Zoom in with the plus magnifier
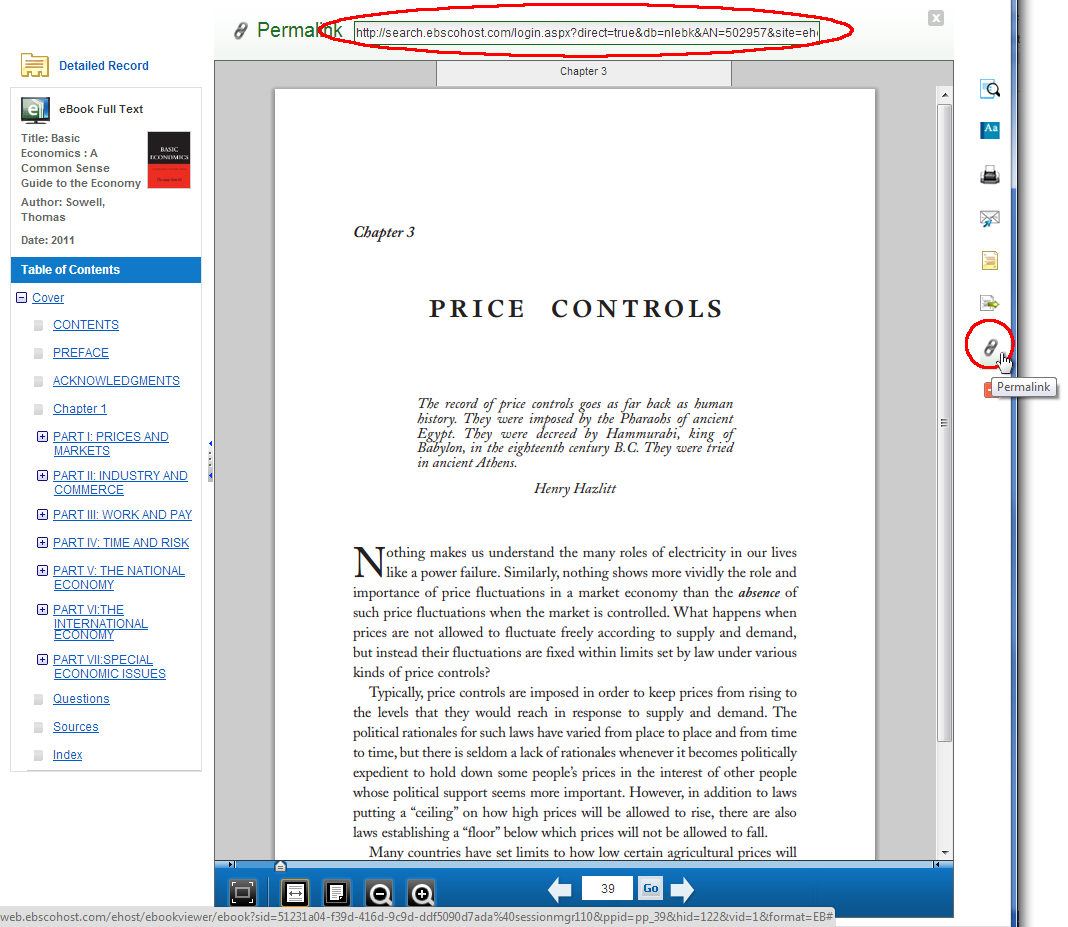The width and height of the screenshot is (1068, 927). point(422,892)
